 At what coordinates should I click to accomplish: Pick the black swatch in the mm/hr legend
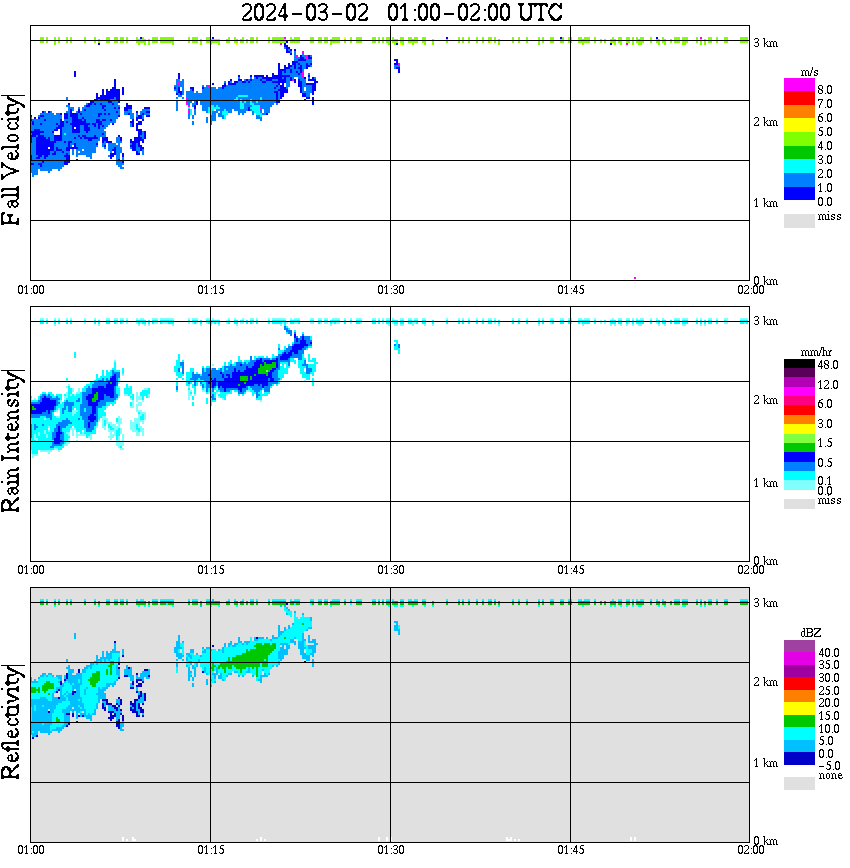(799, 364)
